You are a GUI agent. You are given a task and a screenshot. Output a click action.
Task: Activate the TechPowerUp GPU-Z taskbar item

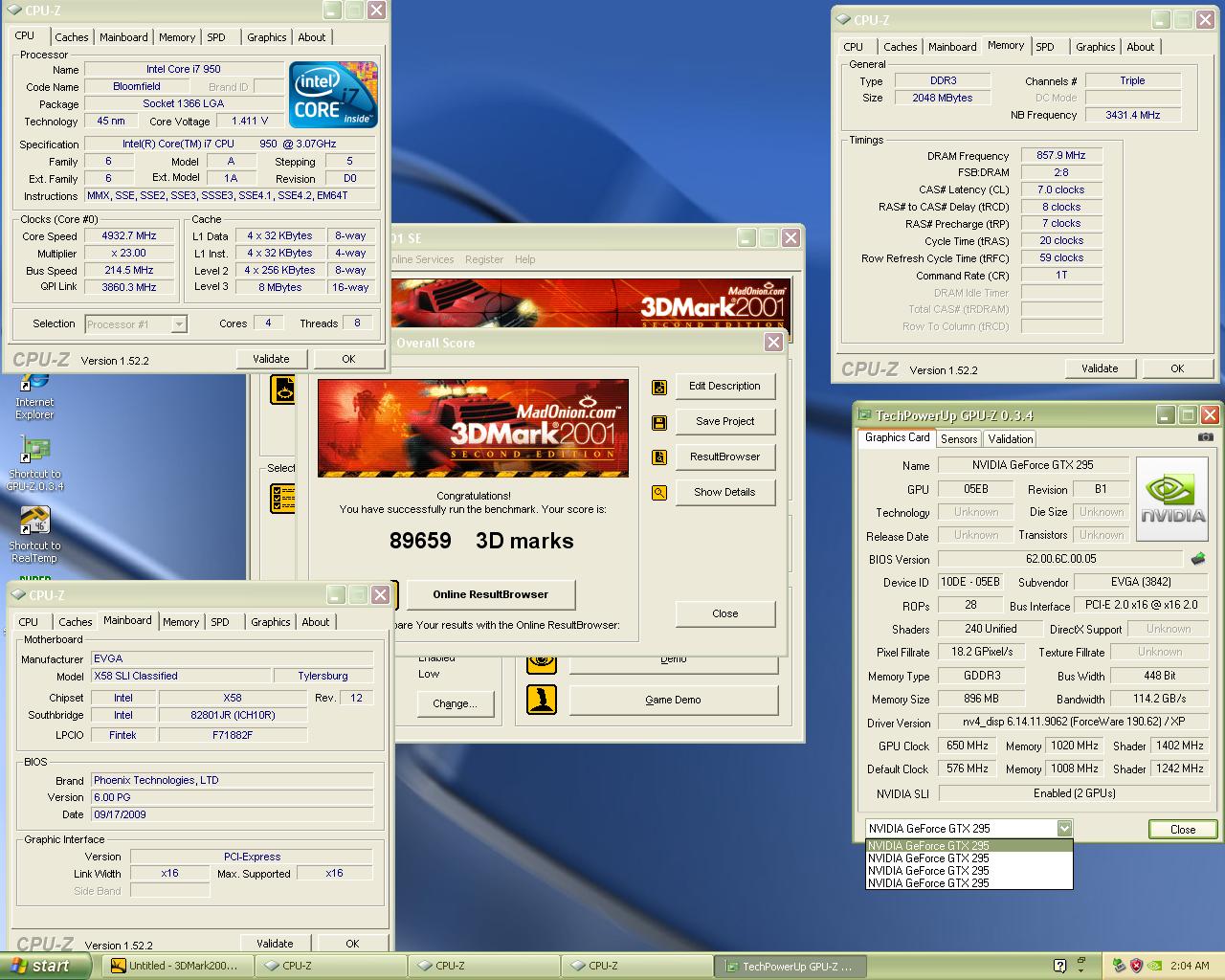(x=790, y=966)
